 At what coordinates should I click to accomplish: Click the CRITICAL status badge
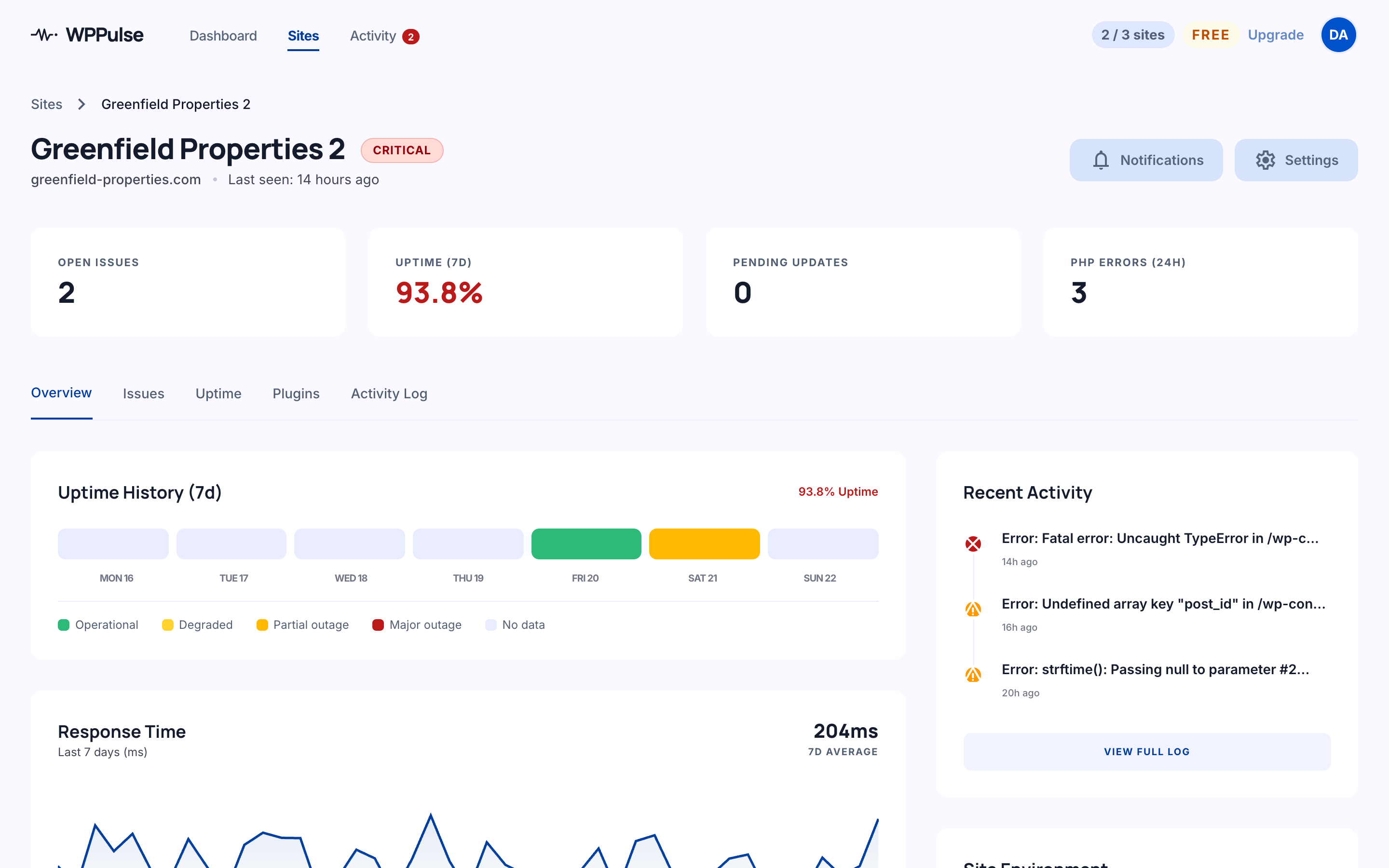pyautogui.click(x=402, y=150)
